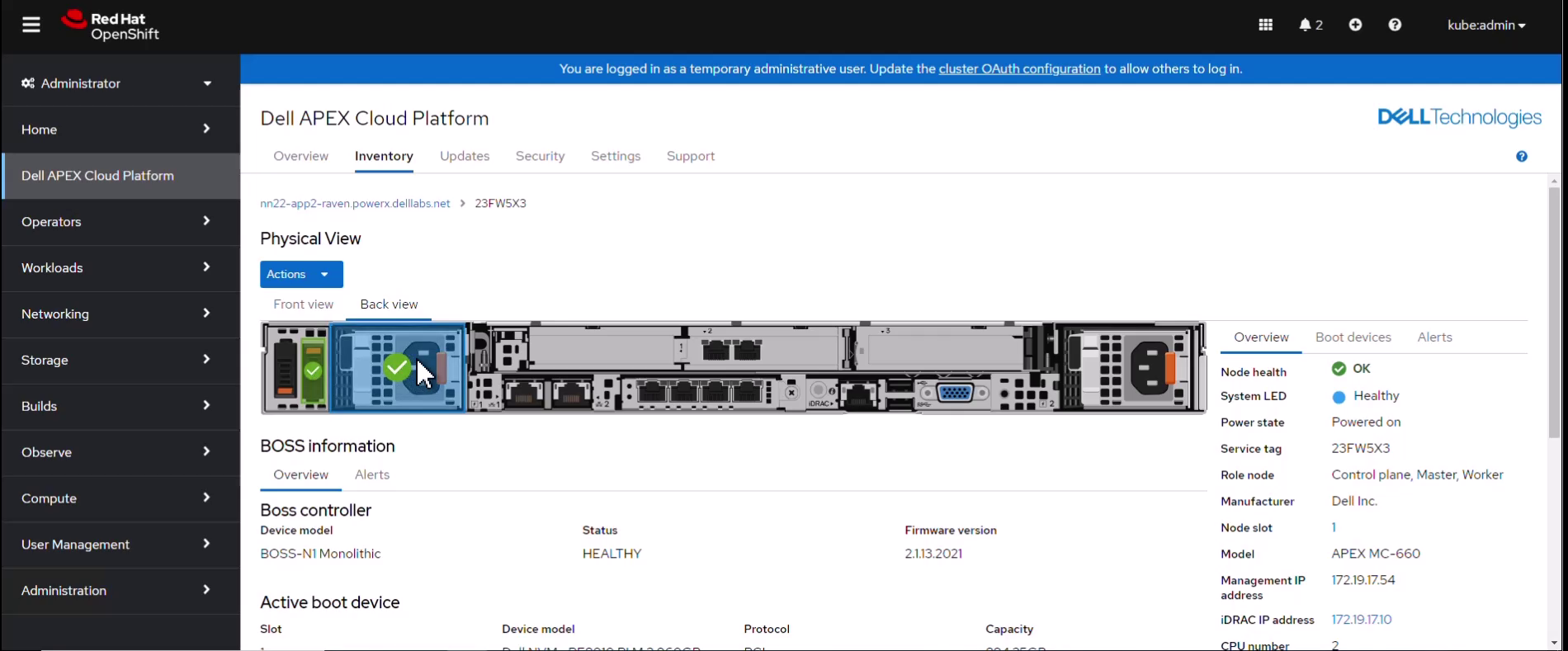Click firmware version 2.1.13.2021 value

coord(933,554)
